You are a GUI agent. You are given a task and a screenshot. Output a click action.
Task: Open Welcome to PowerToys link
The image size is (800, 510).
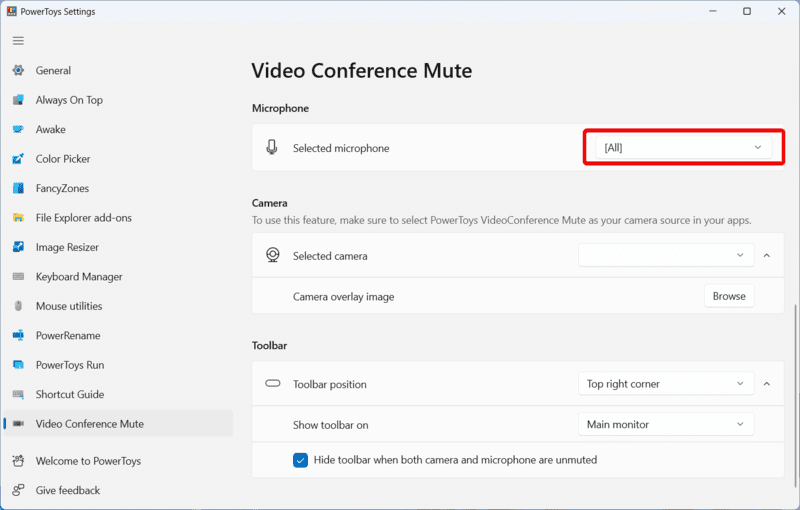pos(118,461)
